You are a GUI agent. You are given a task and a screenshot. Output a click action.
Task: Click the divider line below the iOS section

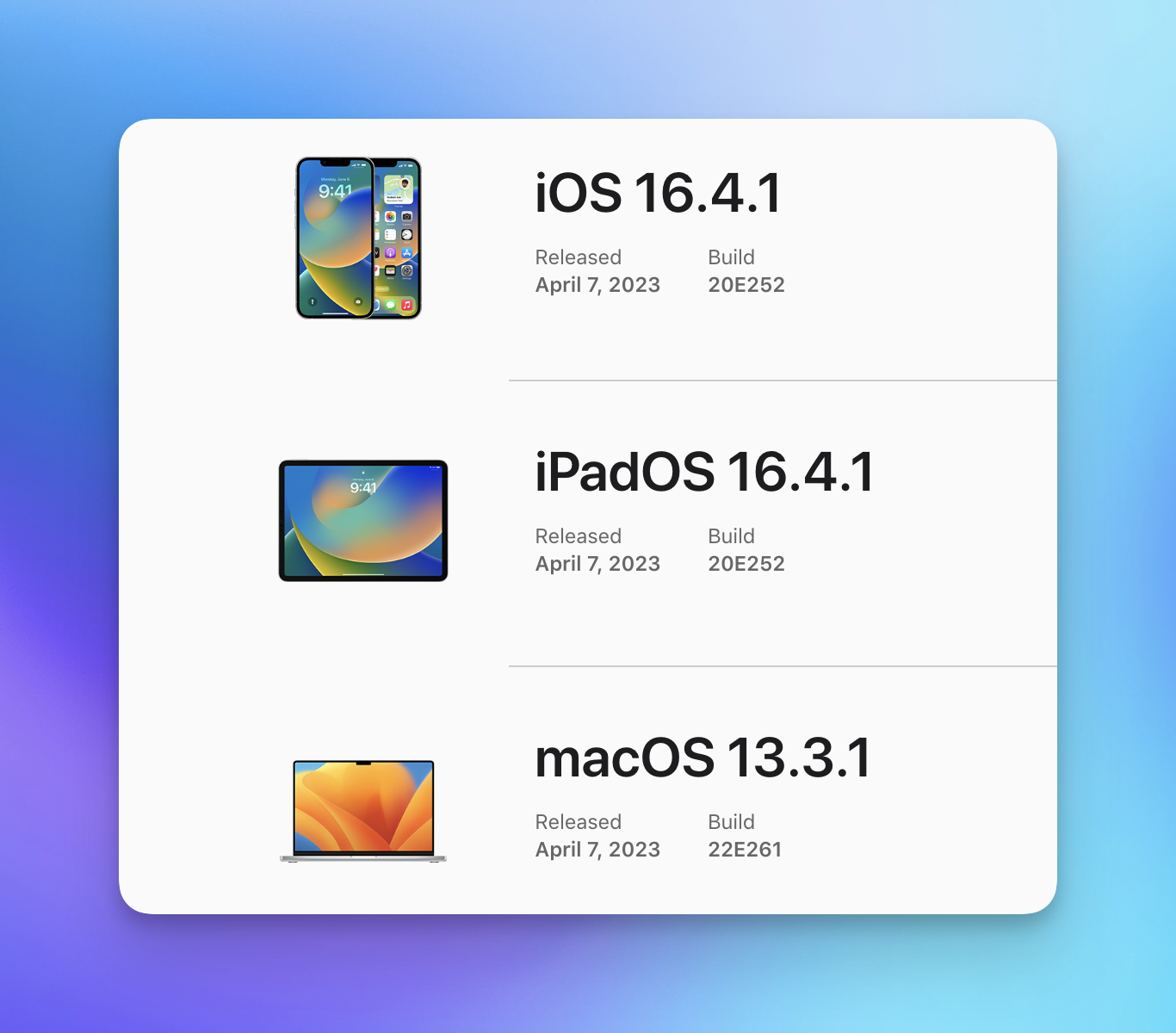point(782,380)
